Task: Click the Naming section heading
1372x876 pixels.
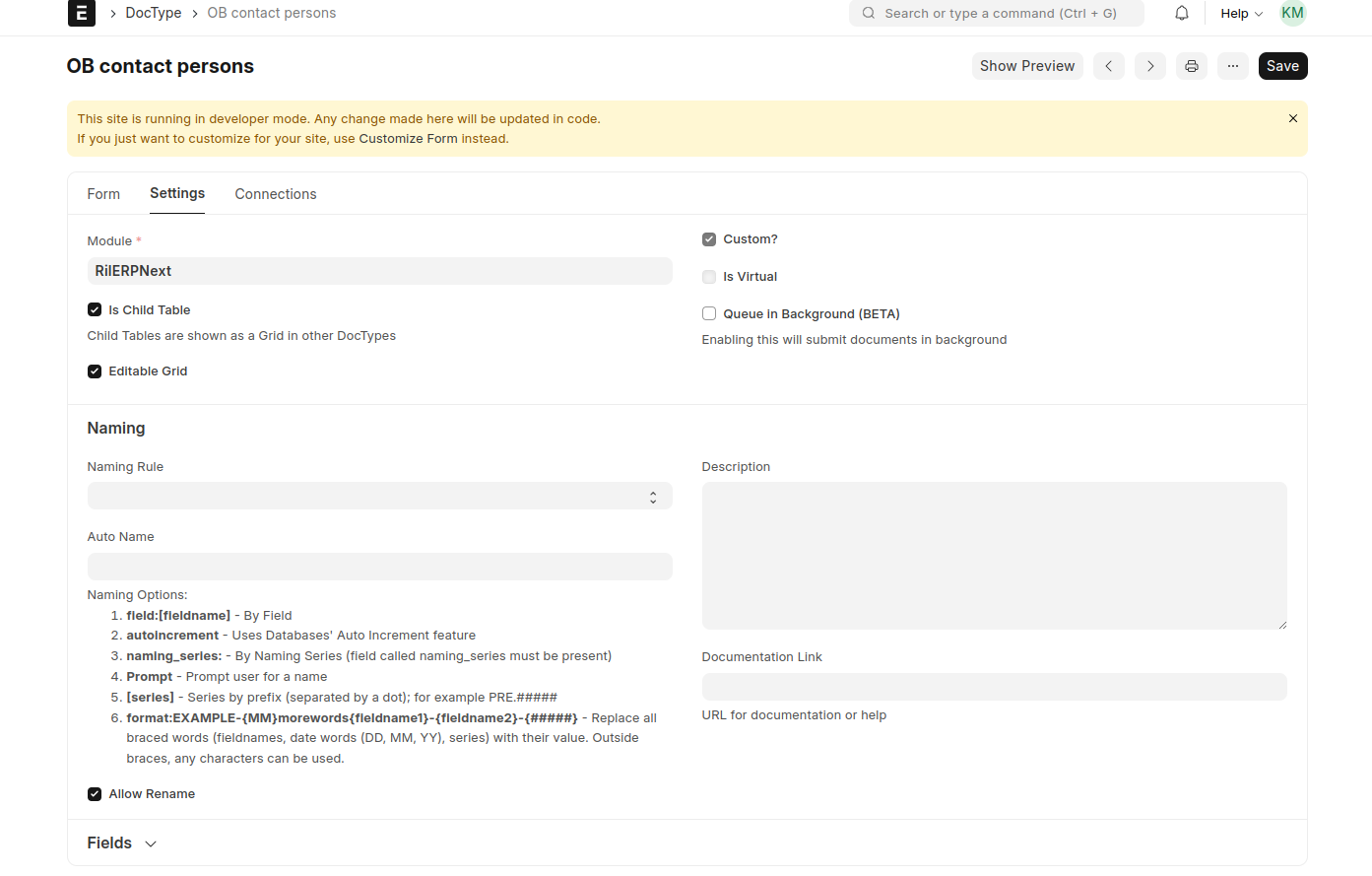Action: (116, 428)
